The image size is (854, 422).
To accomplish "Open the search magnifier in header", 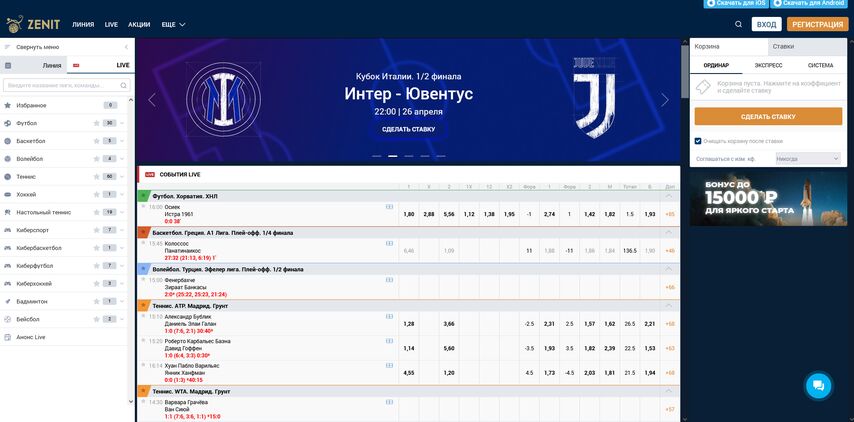I will pyautogui.click(x=738, y=24).
